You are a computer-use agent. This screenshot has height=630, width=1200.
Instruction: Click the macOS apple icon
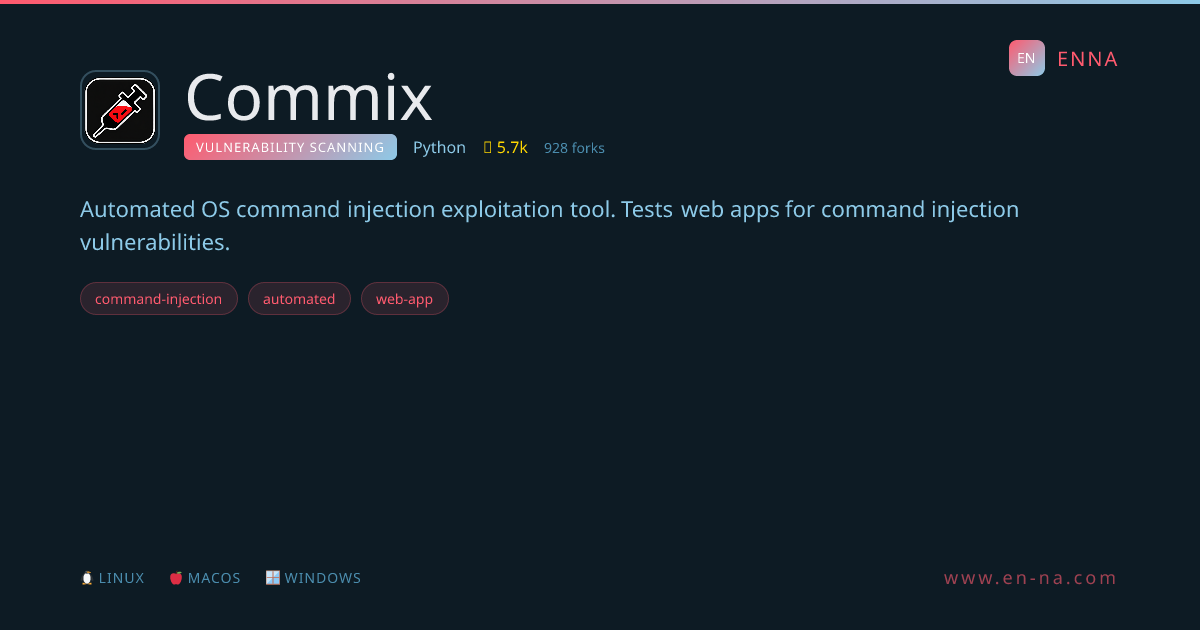pos(176,578)
